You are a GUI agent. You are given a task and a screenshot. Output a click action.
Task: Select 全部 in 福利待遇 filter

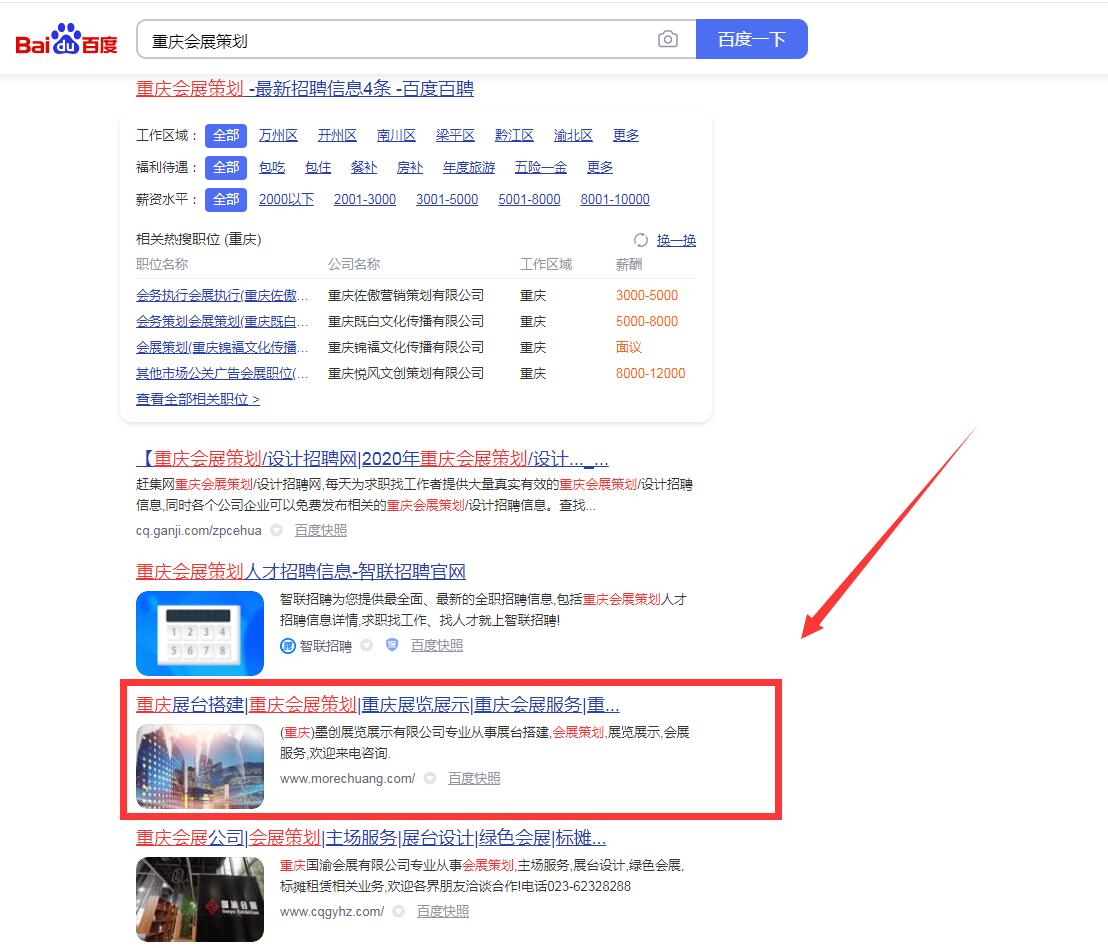click(226, 167)
